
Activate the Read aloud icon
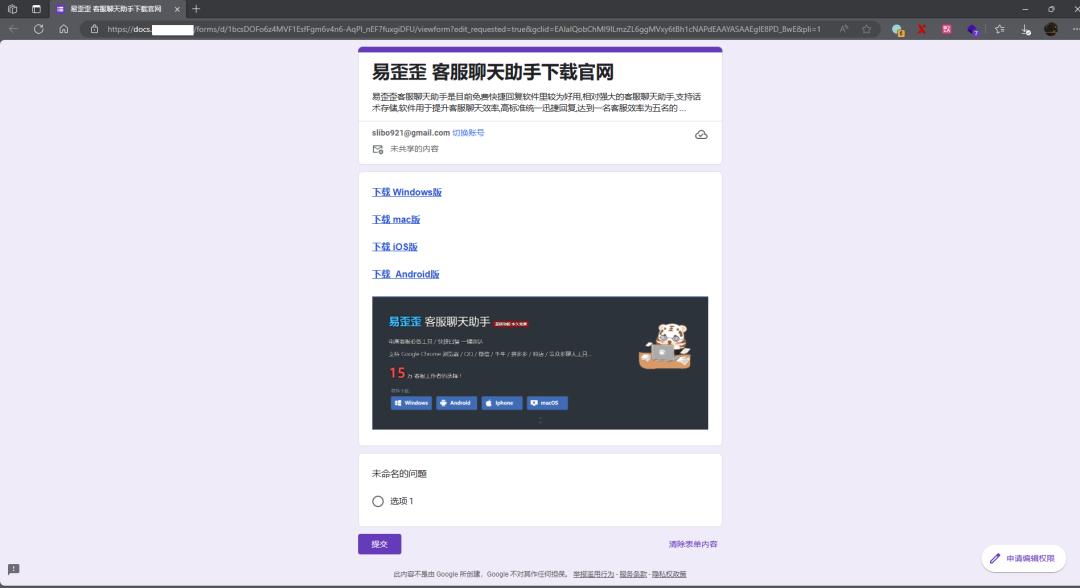click(844, 29)
